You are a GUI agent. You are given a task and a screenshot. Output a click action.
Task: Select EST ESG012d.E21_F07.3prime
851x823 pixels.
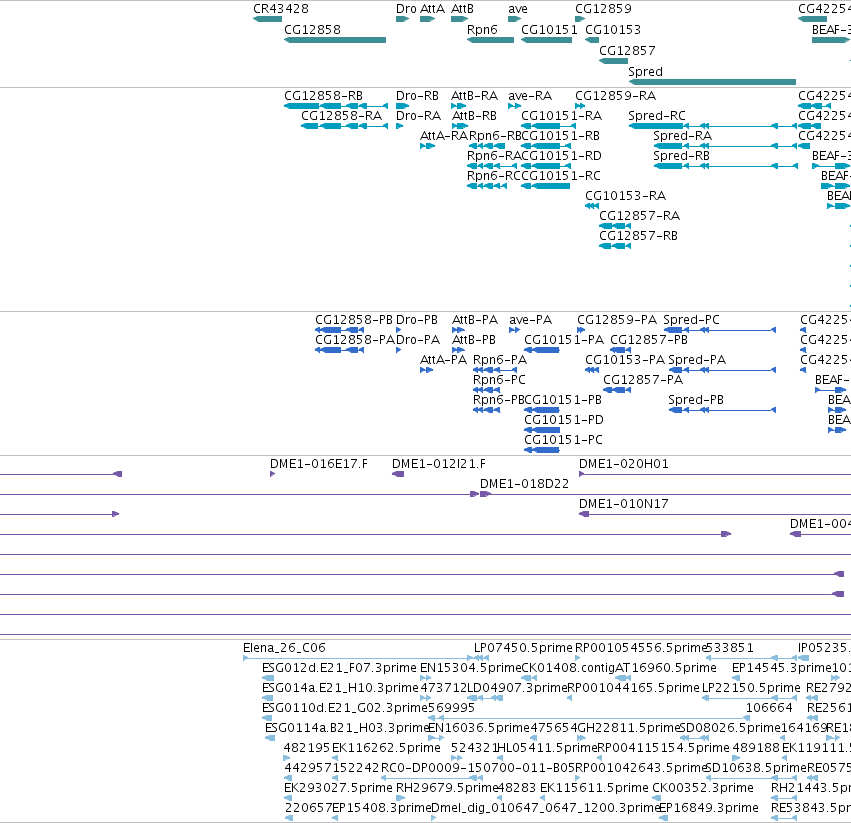click(x=339, y=668)
